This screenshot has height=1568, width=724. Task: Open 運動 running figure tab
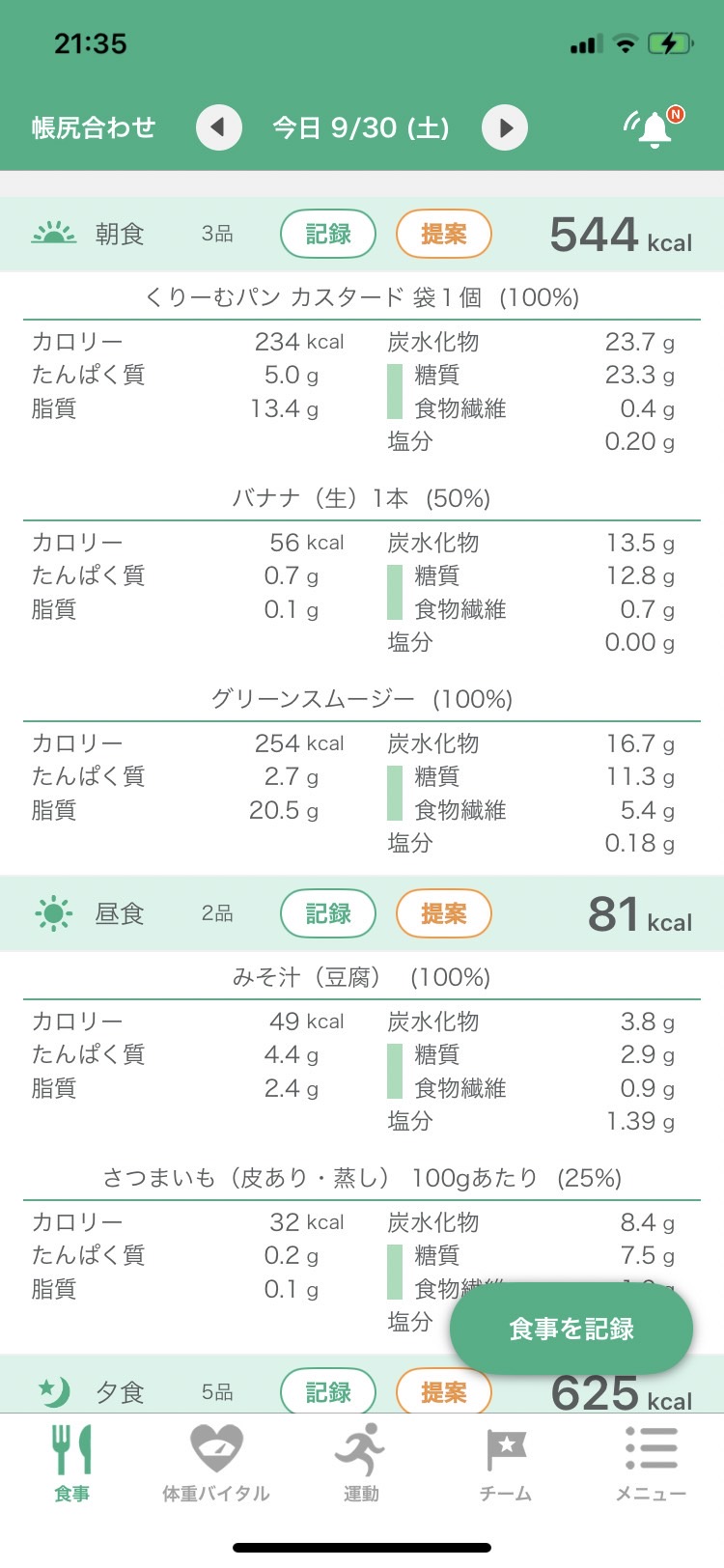361,1463
